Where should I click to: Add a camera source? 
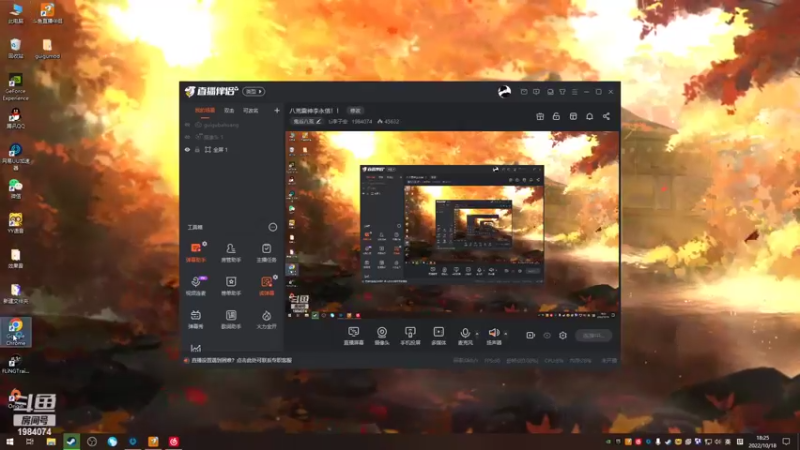coord(382,336)
